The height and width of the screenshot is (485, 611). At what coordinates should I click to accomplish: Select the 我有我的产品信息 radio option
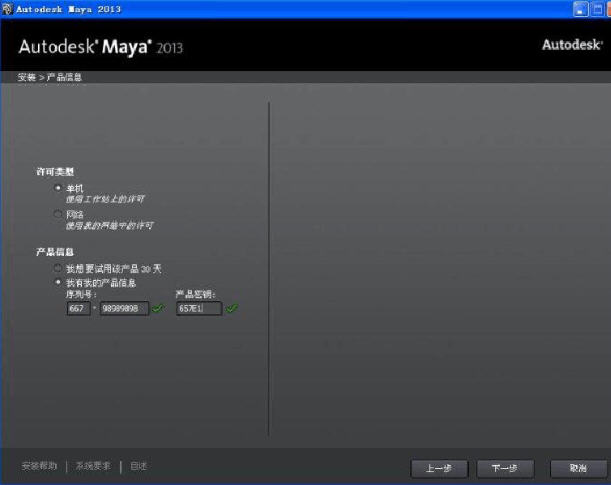[58, 282]
